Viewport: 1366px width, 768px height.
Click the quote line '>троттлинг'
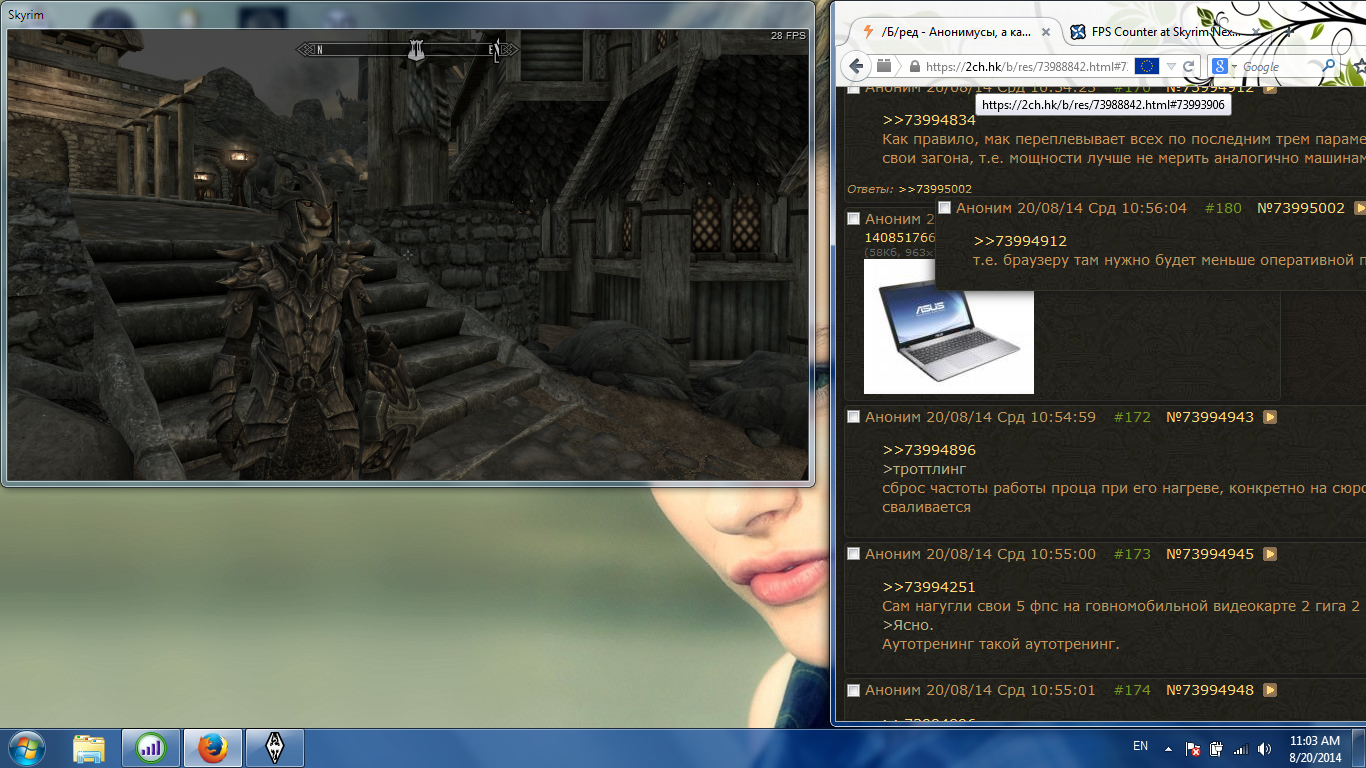click(x=925, y=469)
